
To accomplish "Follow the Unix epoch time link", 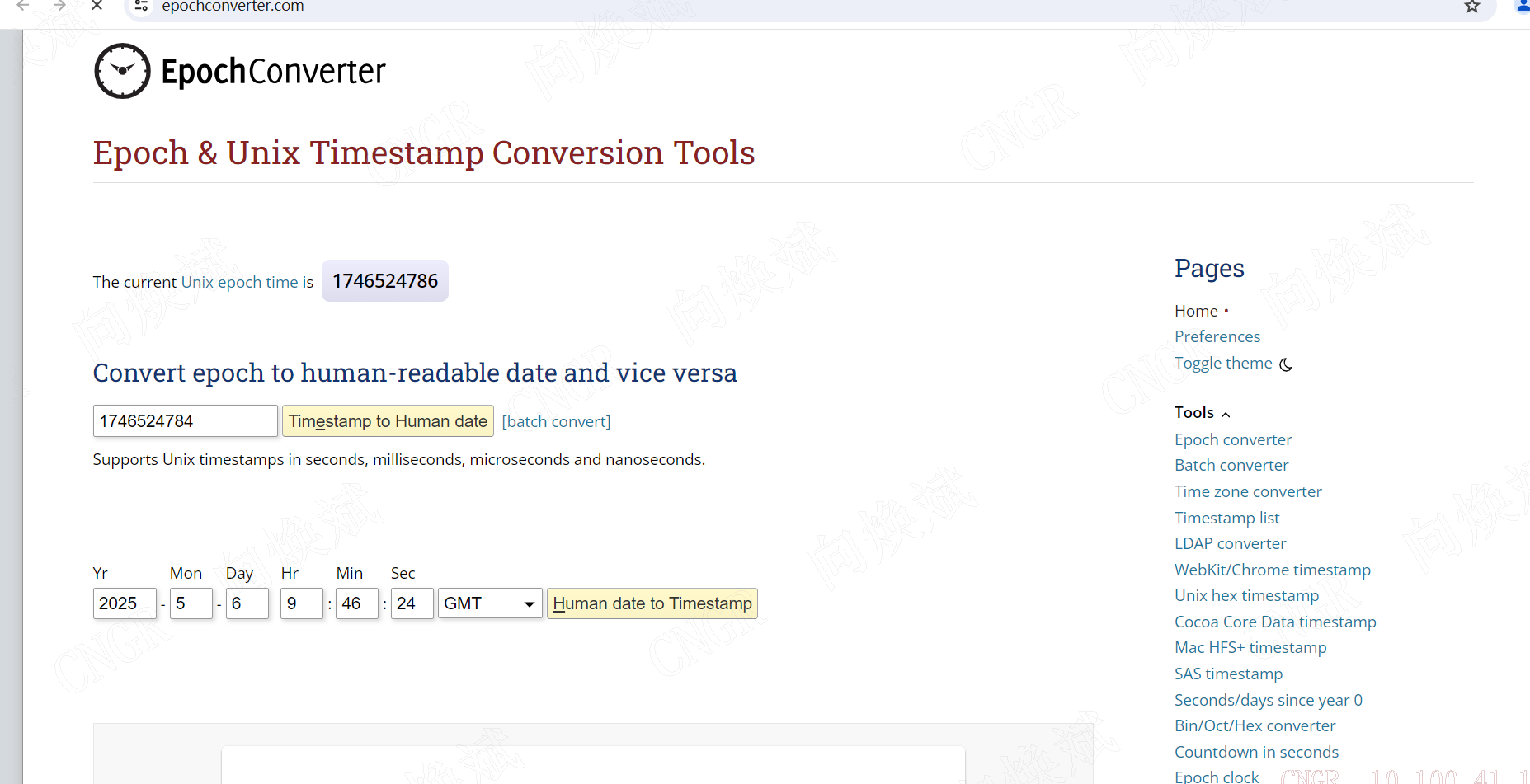I will pos(239,282).
